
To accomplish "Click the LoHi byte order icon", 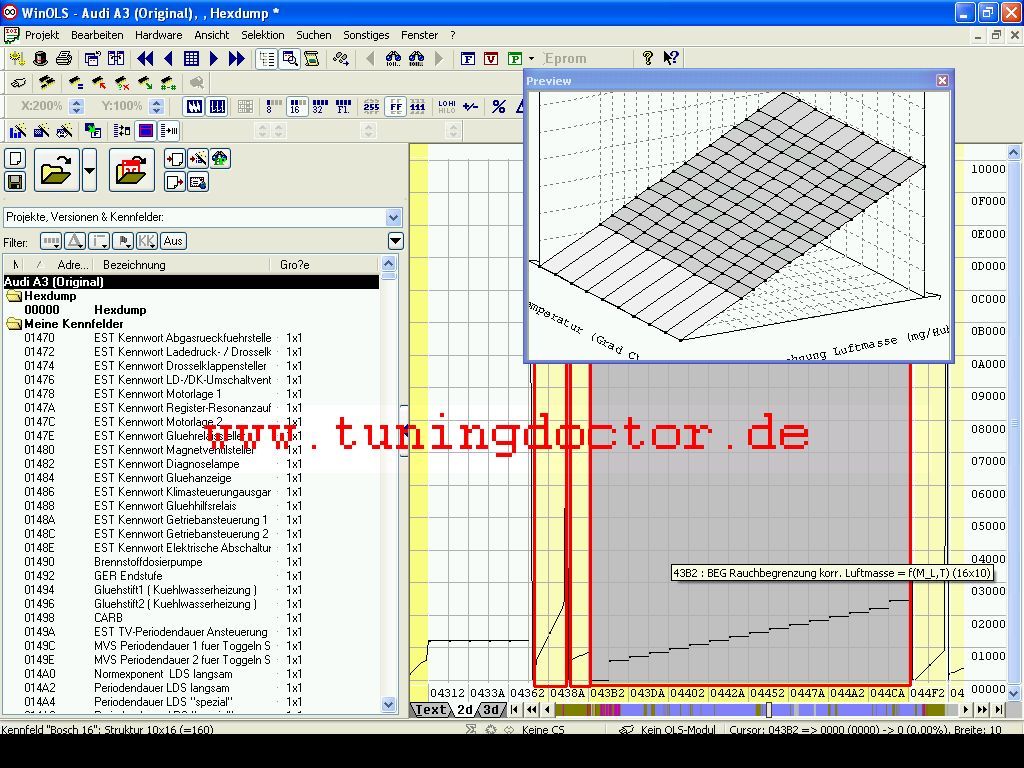I will point(447,106).
